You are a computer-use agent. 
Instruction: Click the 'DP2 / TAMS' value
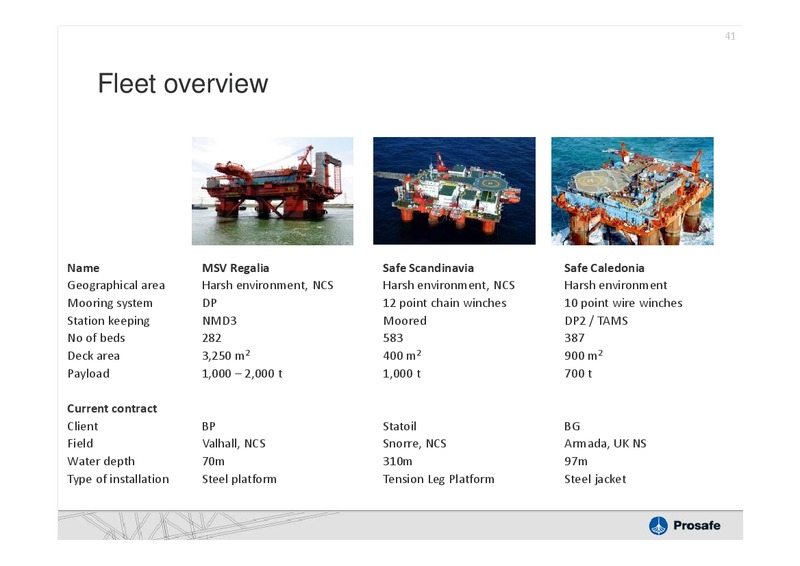tap(596, 321)
